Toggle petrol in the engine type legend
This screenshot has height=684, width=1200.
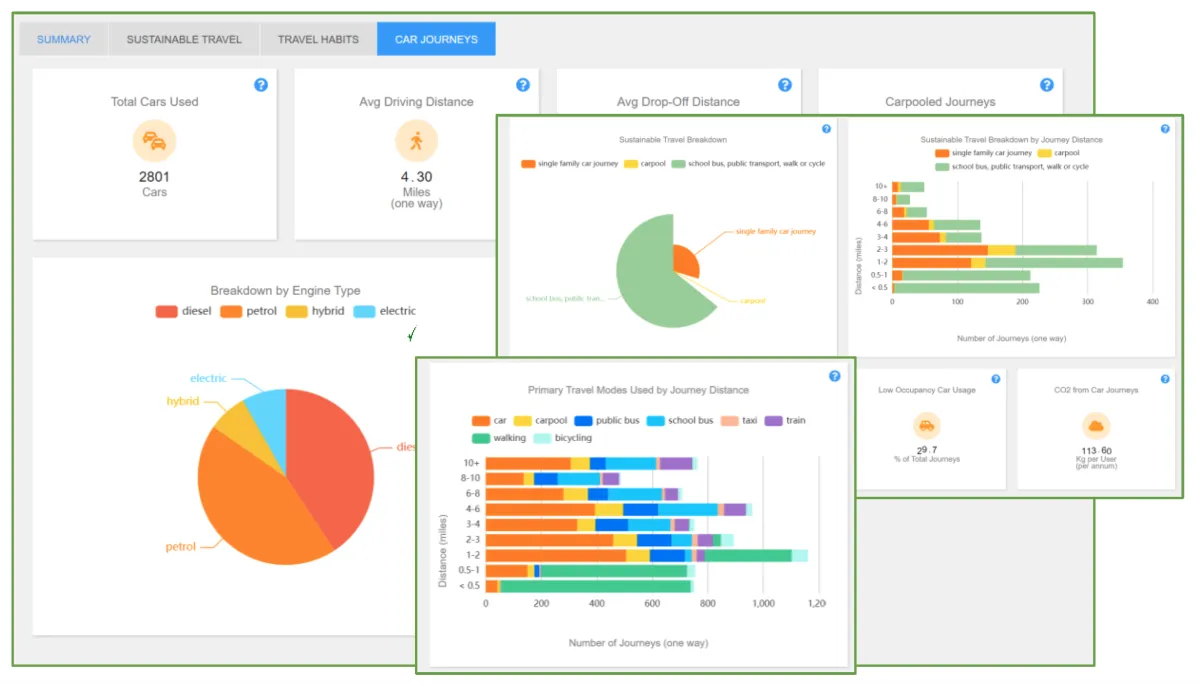click(249, 311)
